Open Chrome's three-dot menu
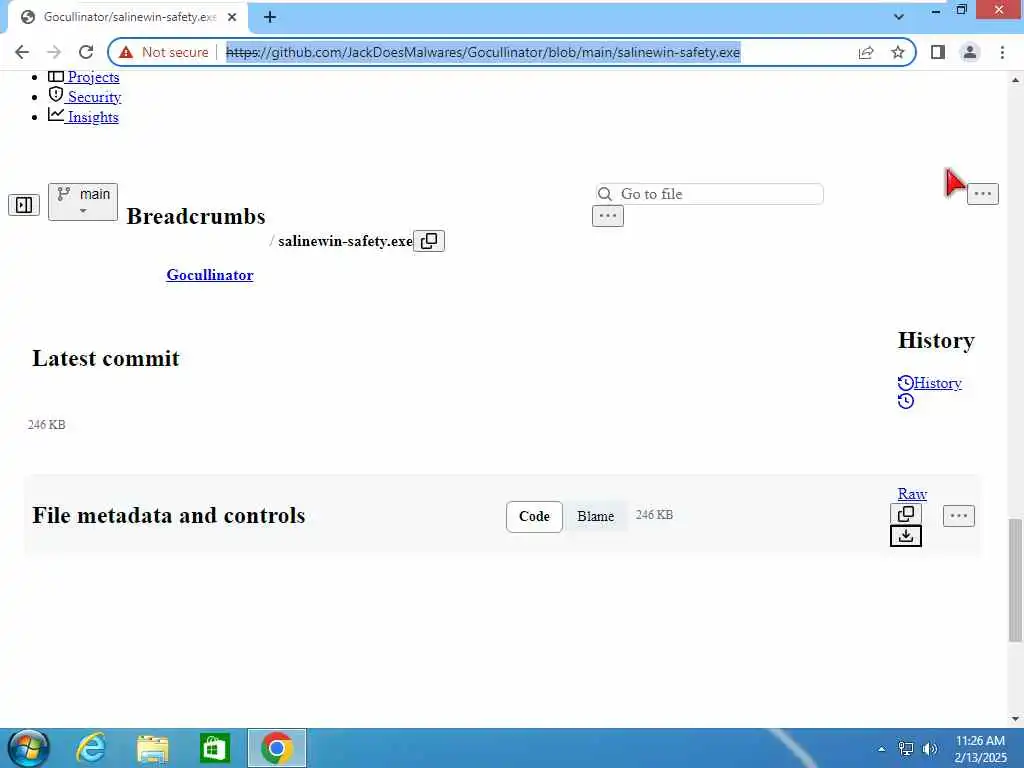Image resolution: width=1024 pixels, height=768 pixels. [x=1002, y=52]
